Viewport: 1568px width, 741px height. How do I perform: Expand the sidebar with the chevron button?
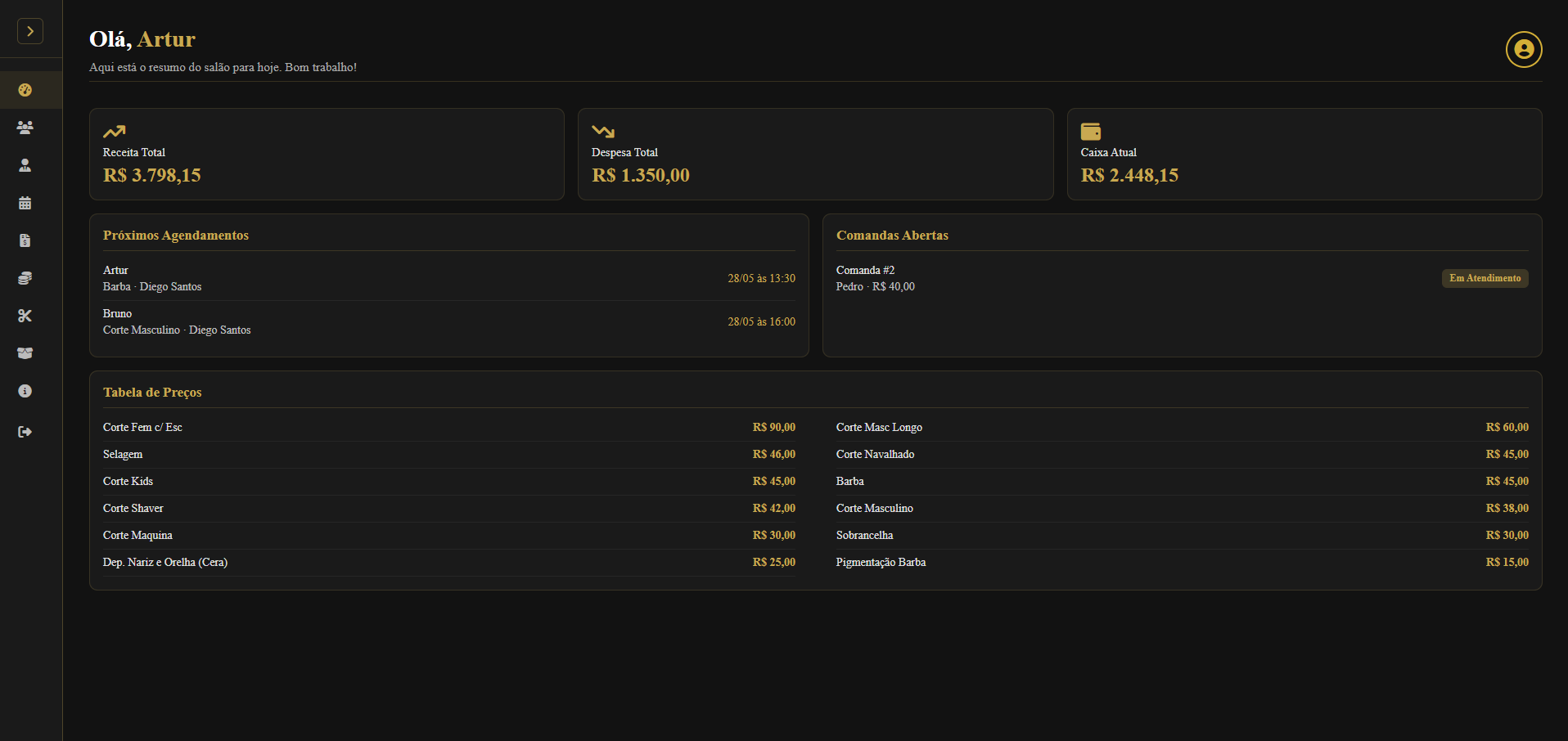point(30,31)
